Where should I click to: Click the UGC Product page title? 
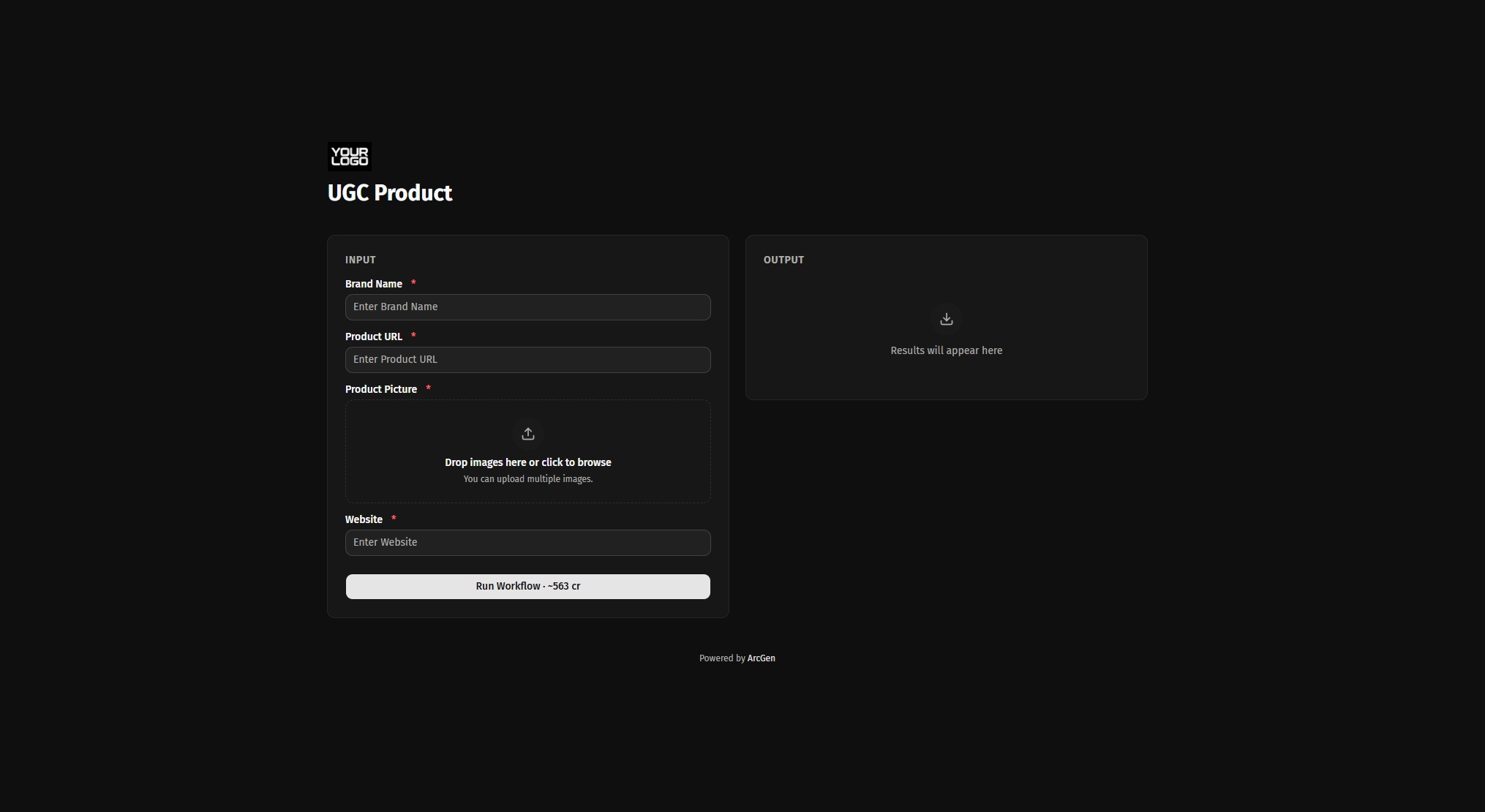pos(390,193)
